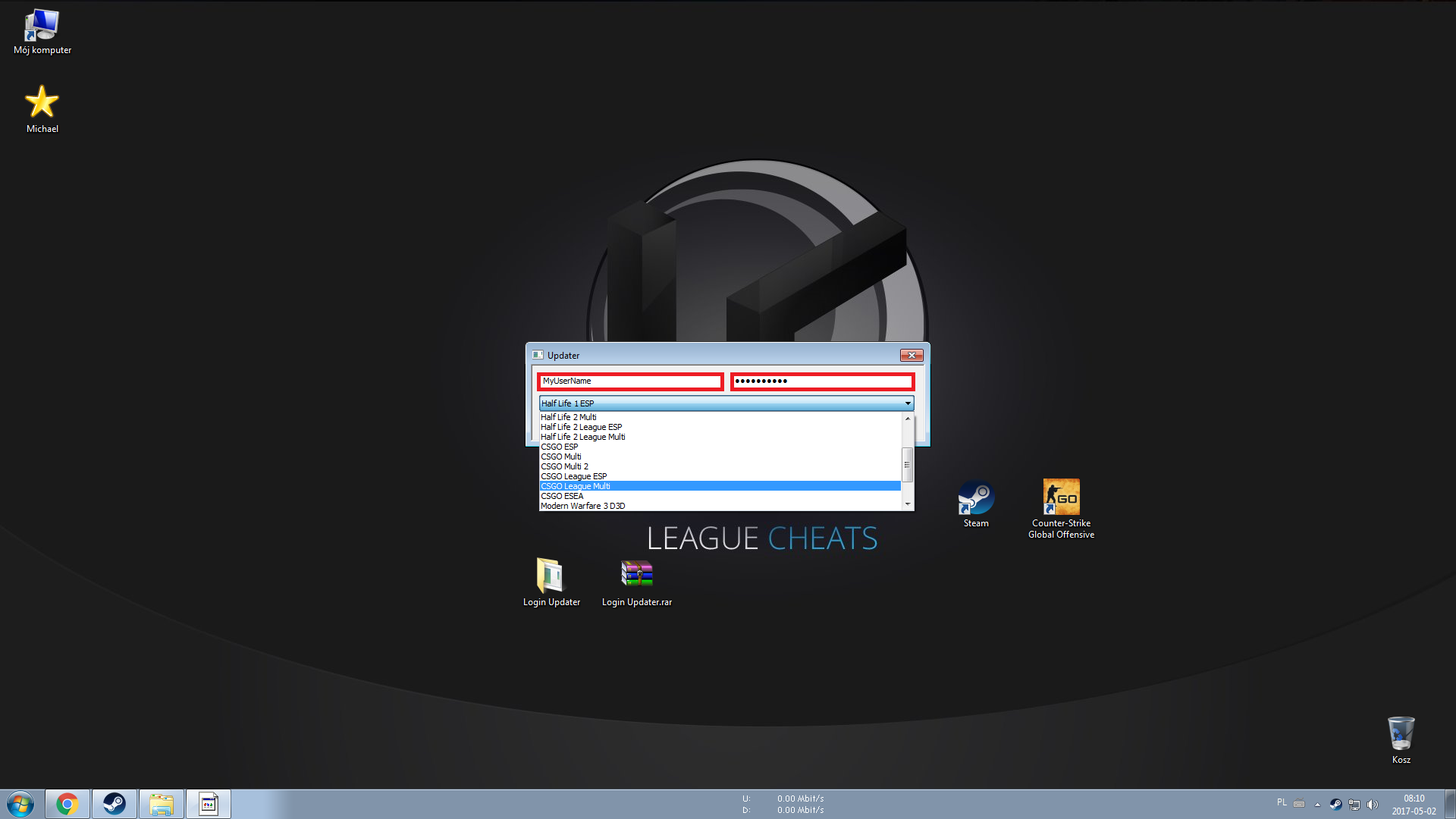Image resolution: width=1456 pixels, height=819 pixels.
Task: Select the Updater app in the taskbar
Action: pos(209,804)
